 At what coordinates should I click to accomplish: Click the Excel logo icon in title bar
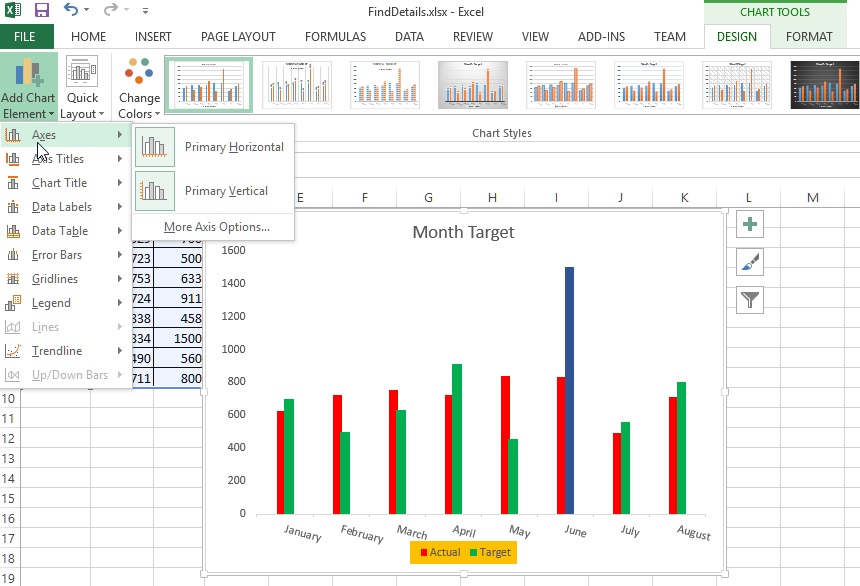tap(13, 10)
